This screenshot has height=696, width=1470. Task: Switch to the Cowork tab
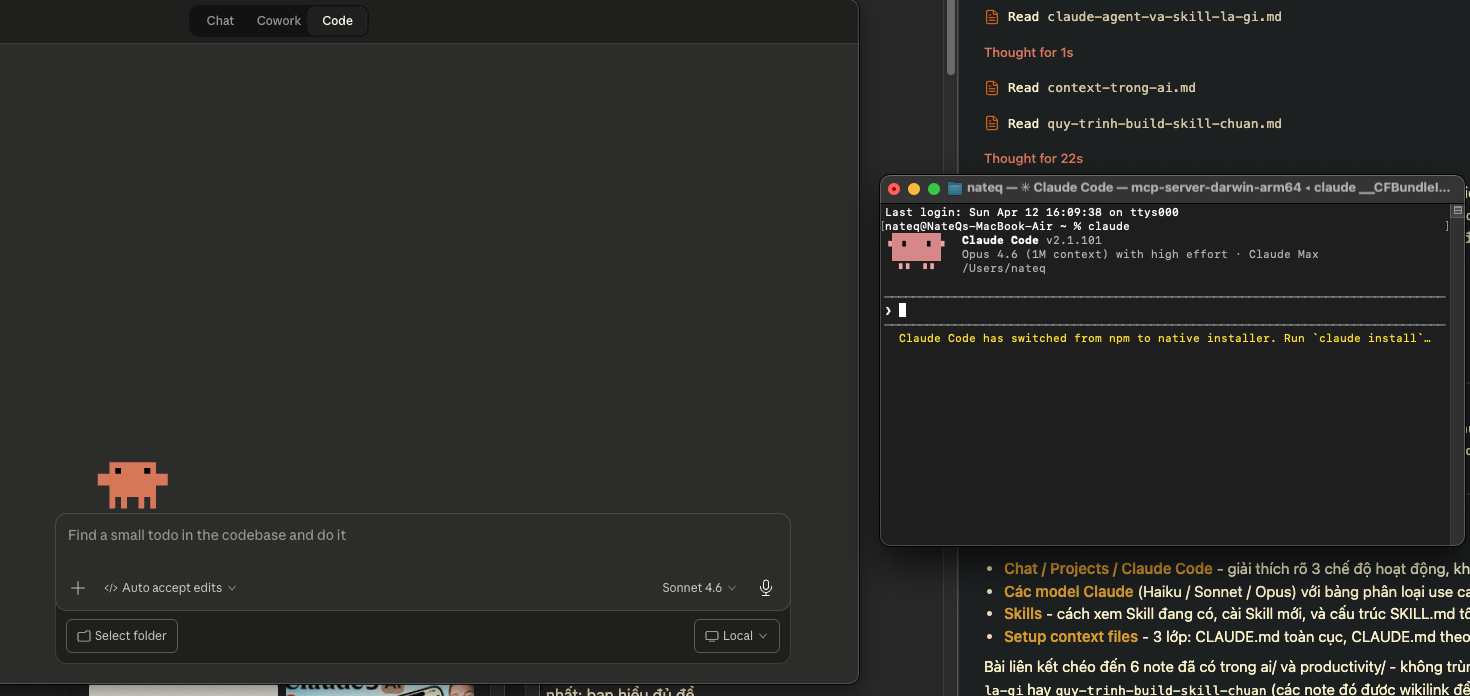[279, 21]
